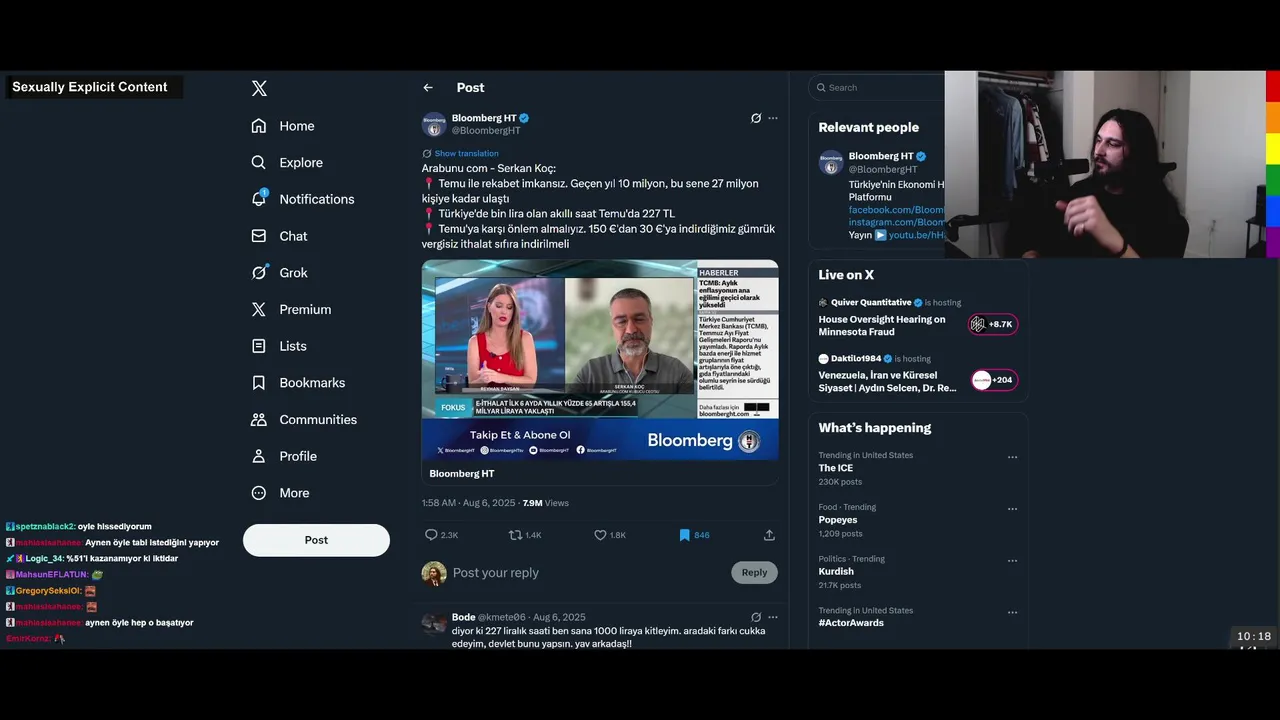Screen dimensions: 1280x720
Task: Click Show translation link
Action: coord(466,153)
